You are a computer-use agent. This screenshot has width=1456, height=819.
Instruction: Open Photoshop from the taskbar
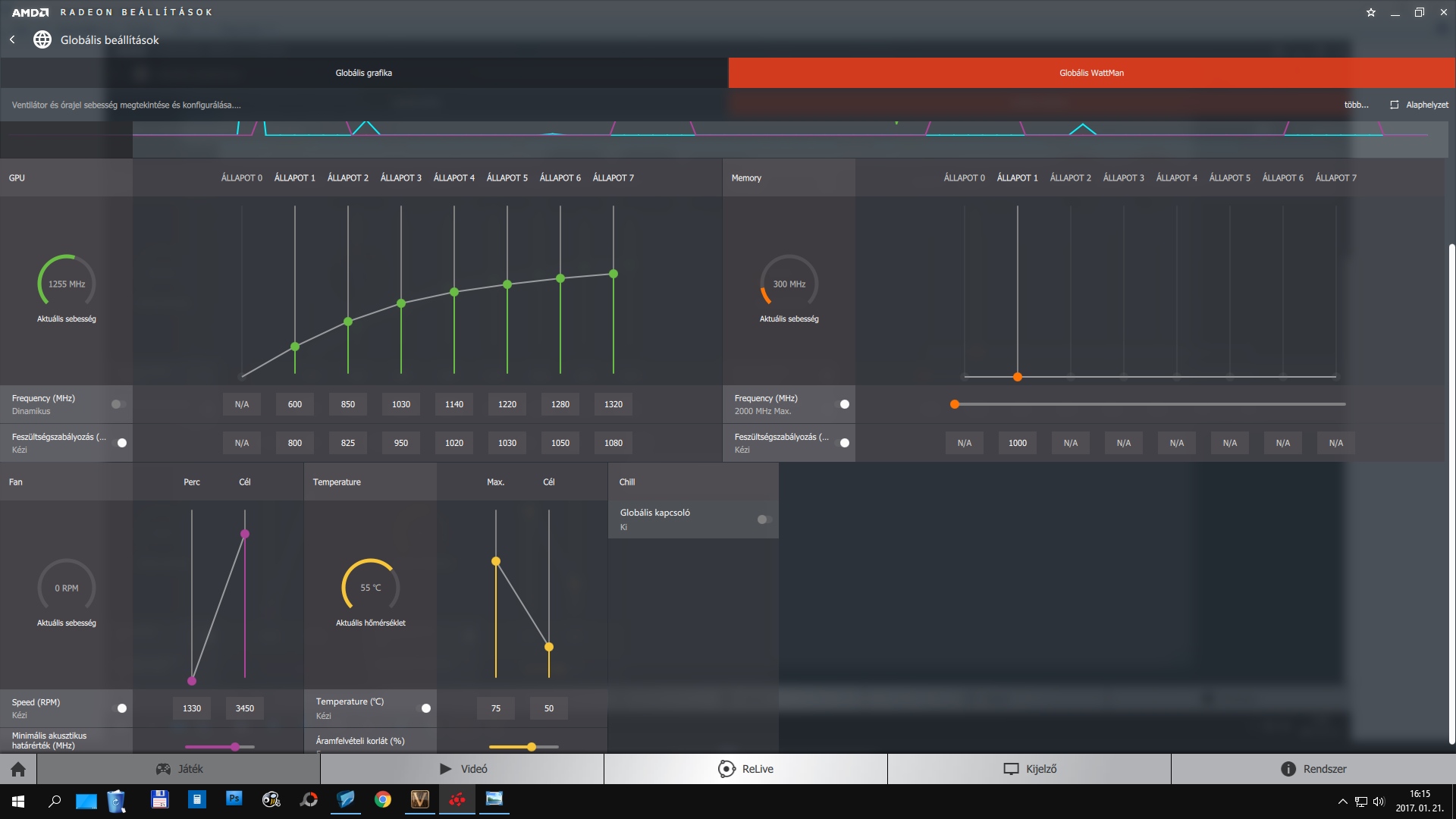[234, 799]
